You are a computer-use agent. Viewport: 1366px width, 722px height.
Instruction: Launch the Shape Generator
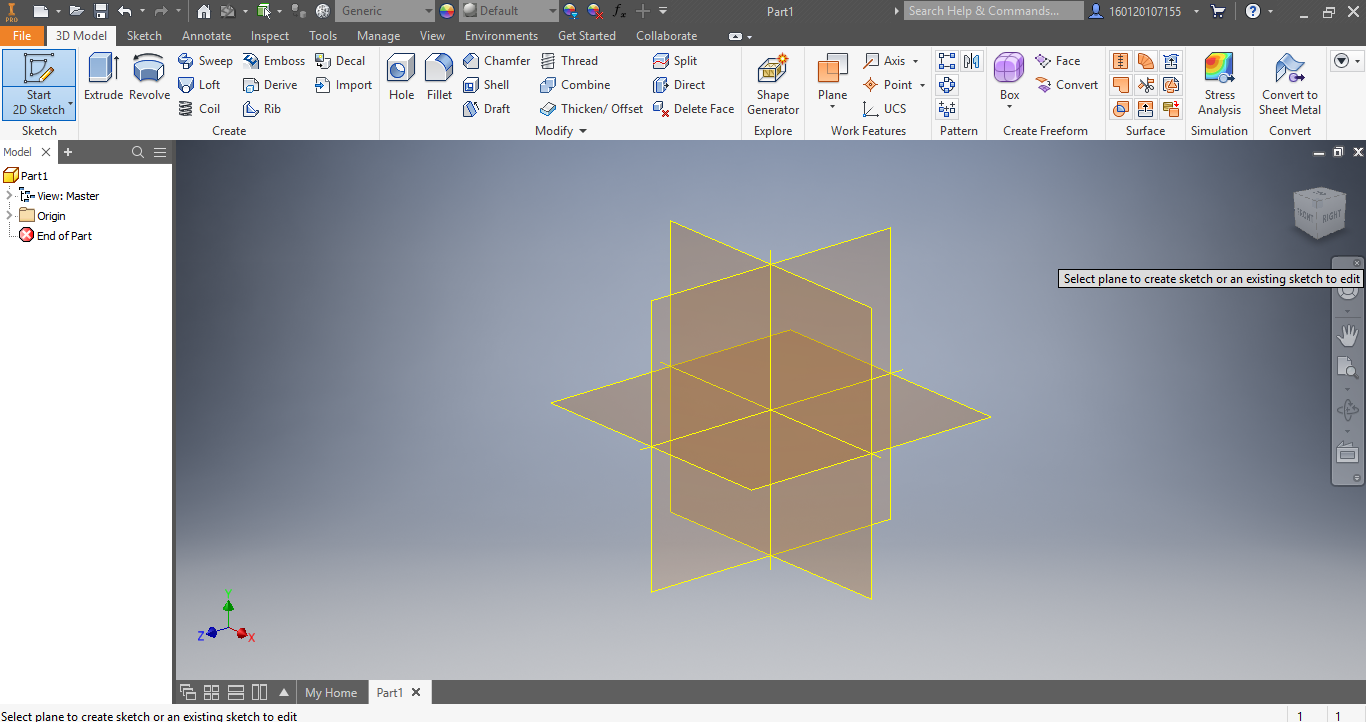click(773, 85)
